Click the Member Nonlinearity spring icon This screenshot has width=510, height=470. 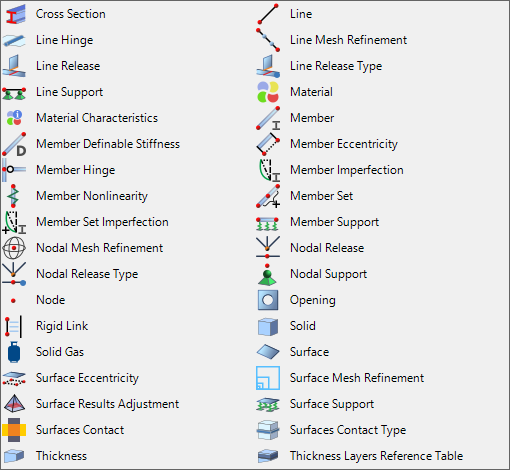tap(13, 196)
